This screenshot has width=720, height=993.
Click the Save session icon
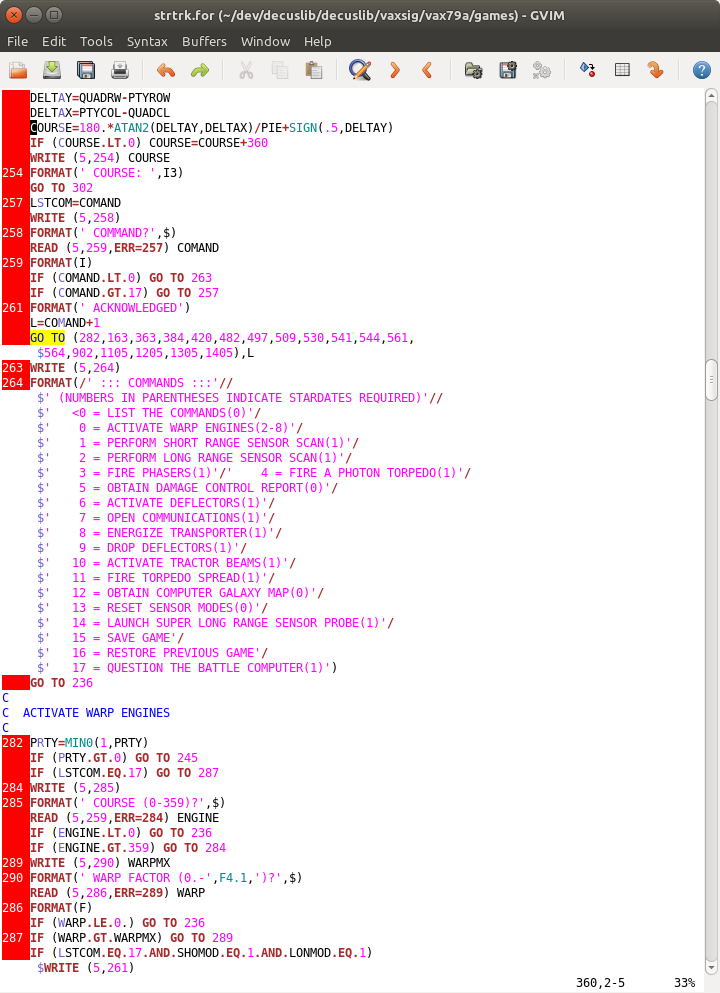click(508, 70)
